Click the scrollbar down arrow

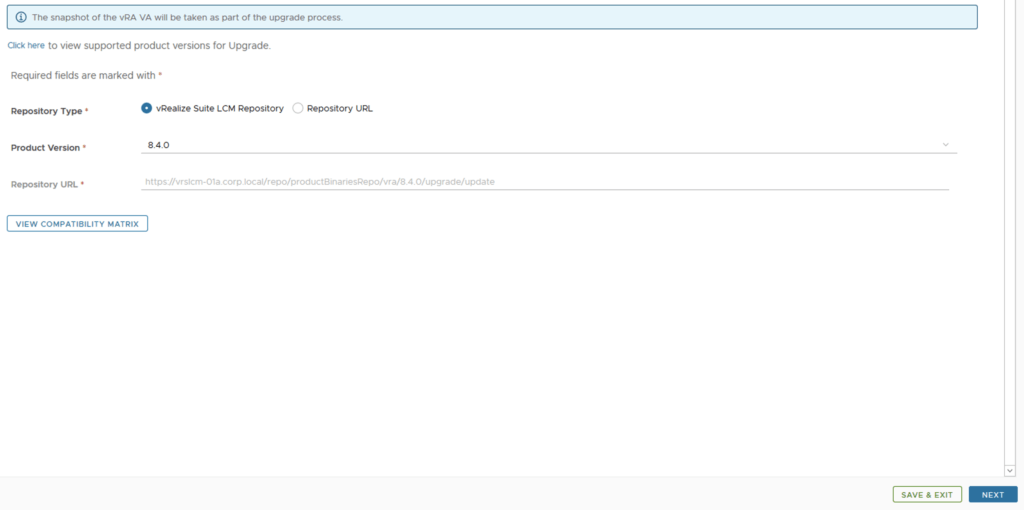1009,470
